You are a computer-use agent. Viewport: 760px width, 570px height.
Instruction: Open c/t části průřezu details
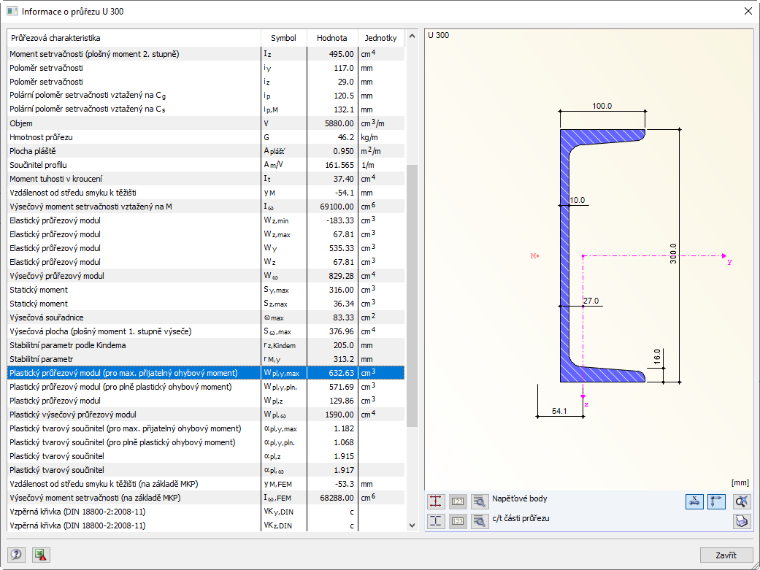479,521
